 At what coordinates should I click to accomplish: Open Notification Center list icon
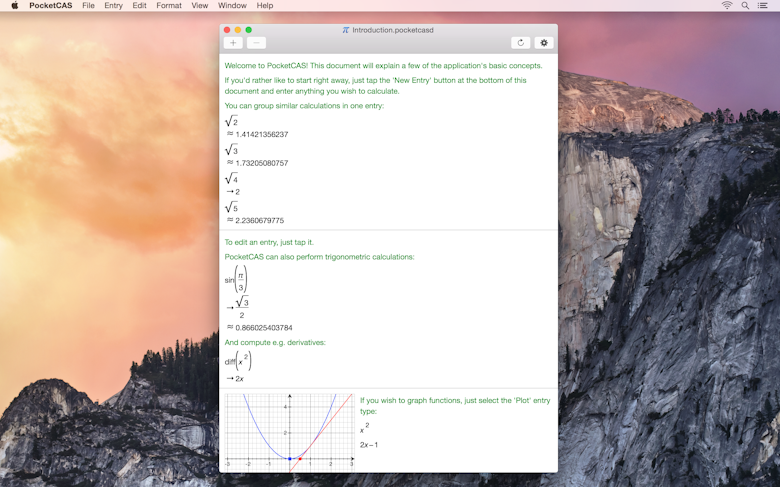click(762, 5)
